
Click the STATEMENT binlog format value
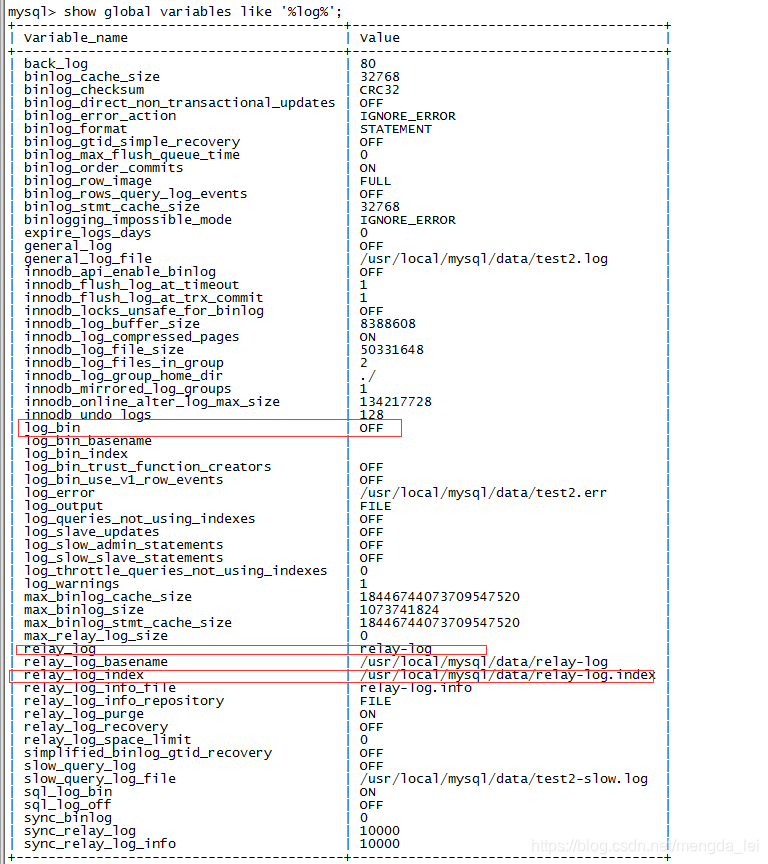coord(396,129)
